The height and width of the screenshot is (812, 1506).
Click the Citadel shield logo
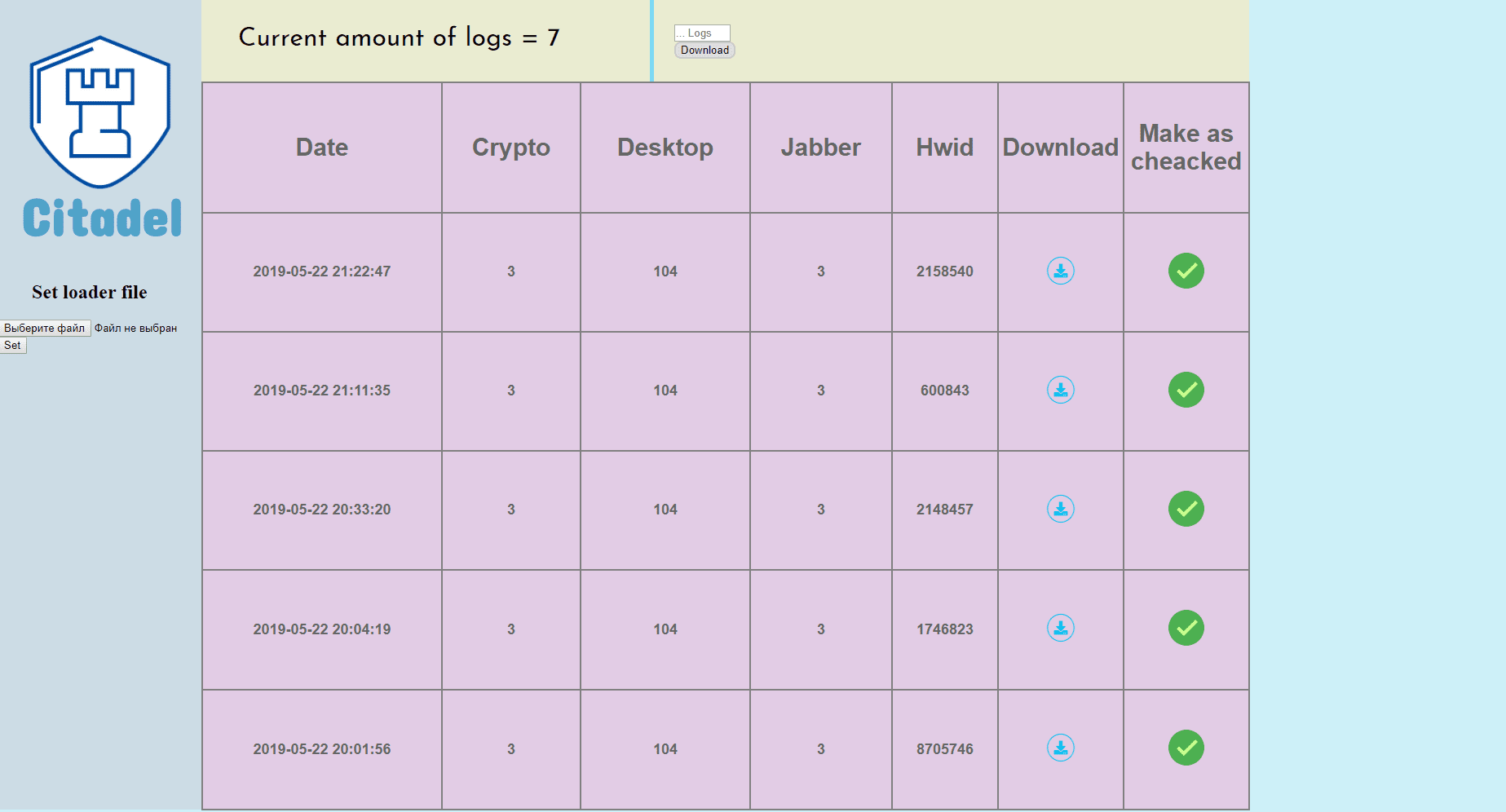pos(100,113)
